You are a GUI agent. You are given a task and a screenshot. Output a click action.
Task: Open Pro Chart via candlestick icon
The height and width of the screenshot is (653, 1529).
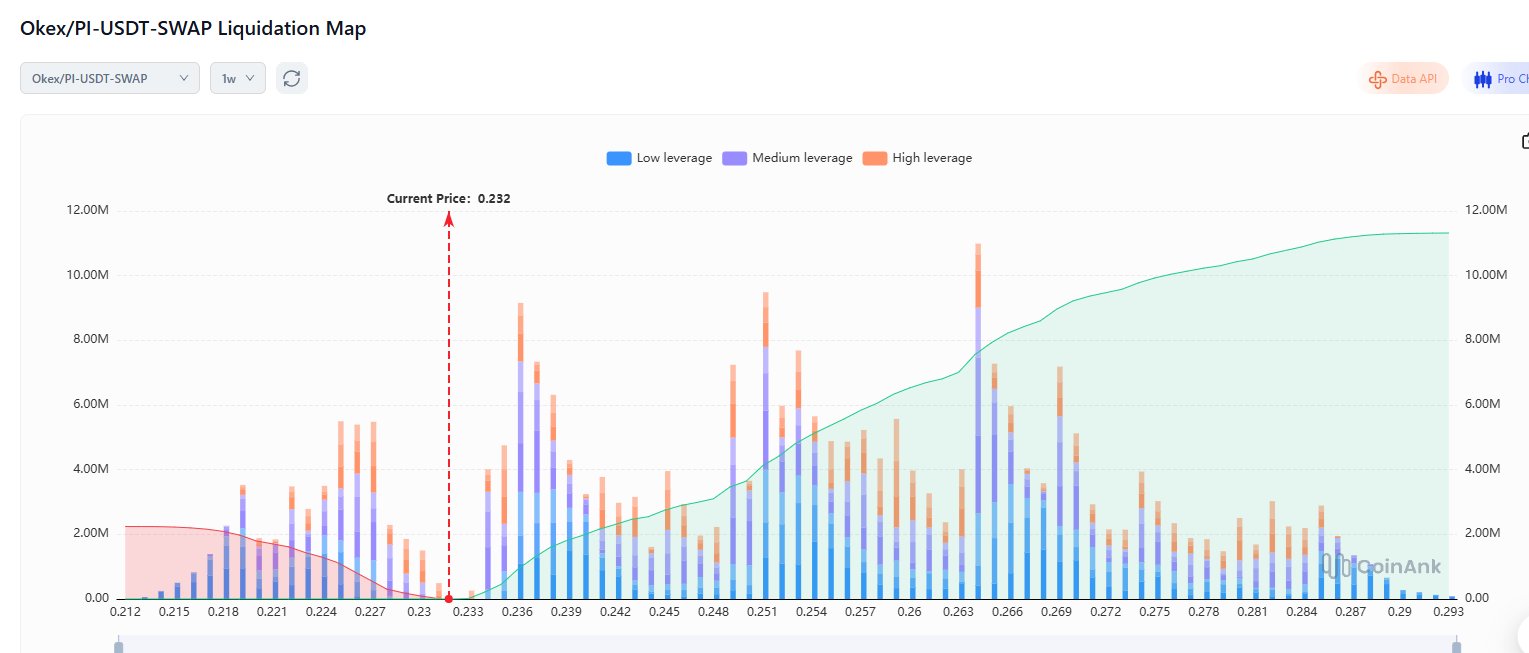pos(1482,79)
